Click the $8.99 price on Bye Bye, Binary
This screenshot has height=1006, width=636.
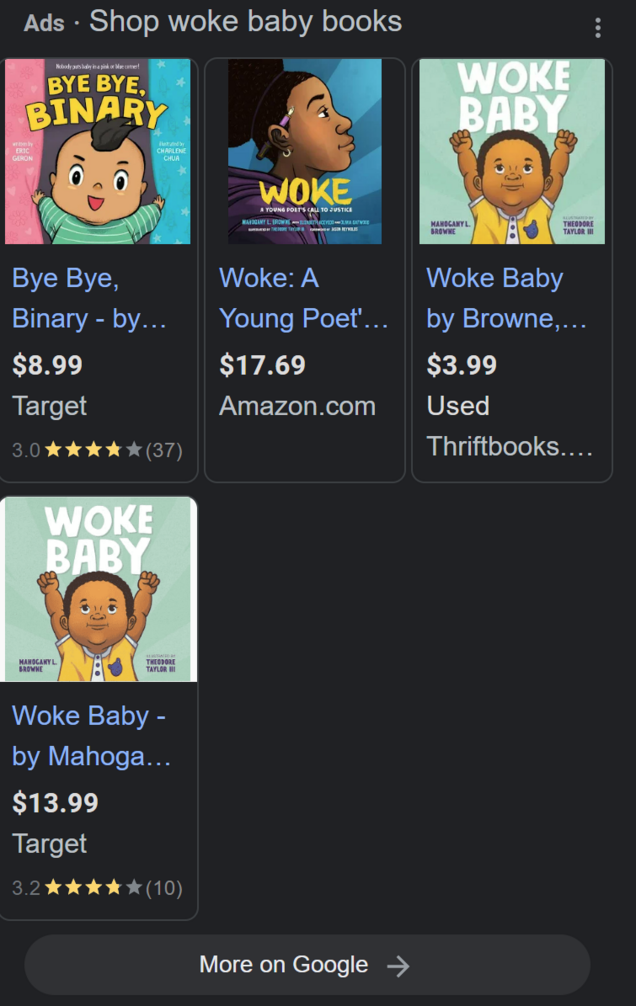(47, 365)
